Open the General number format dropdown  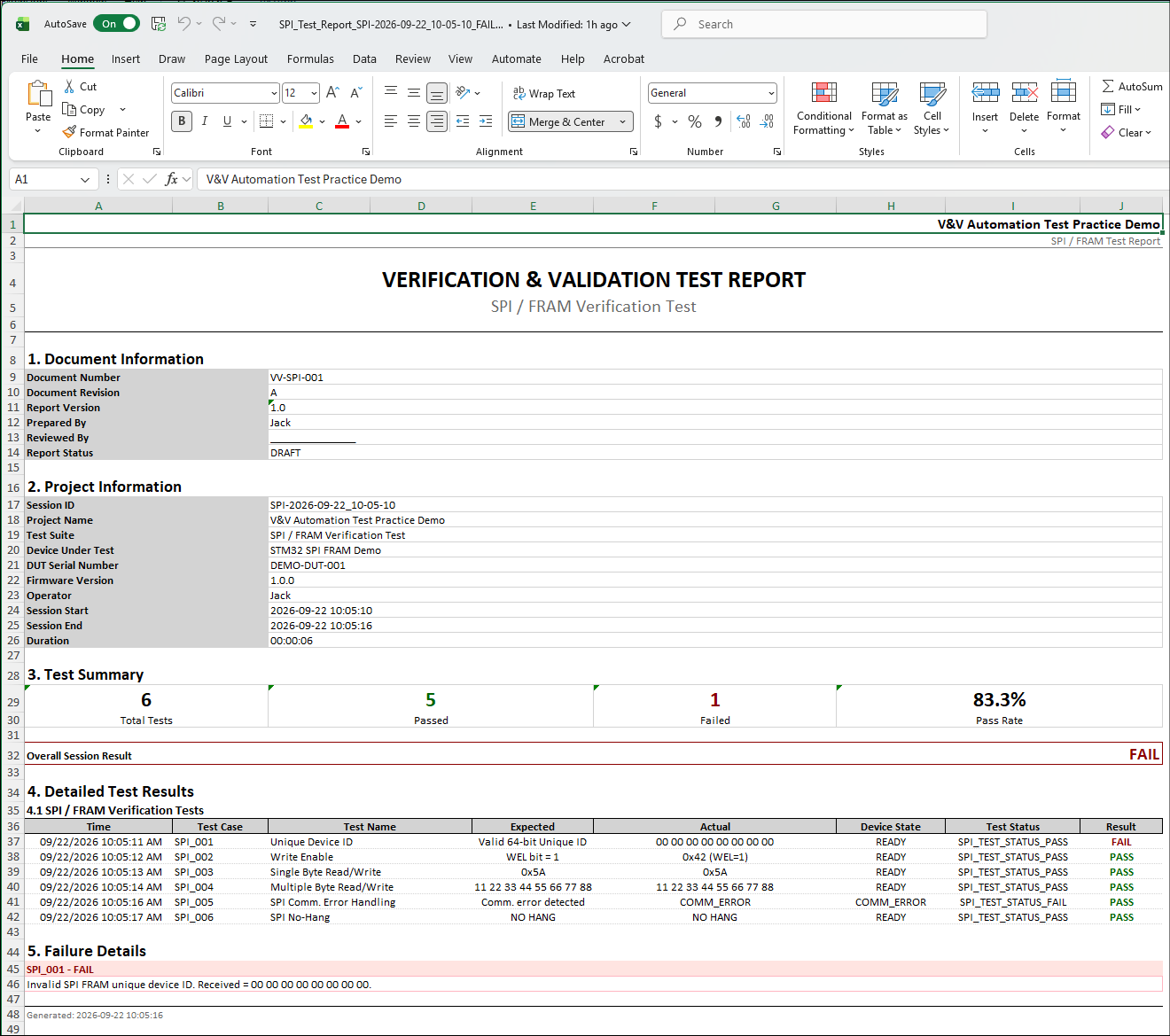(771, 93)
